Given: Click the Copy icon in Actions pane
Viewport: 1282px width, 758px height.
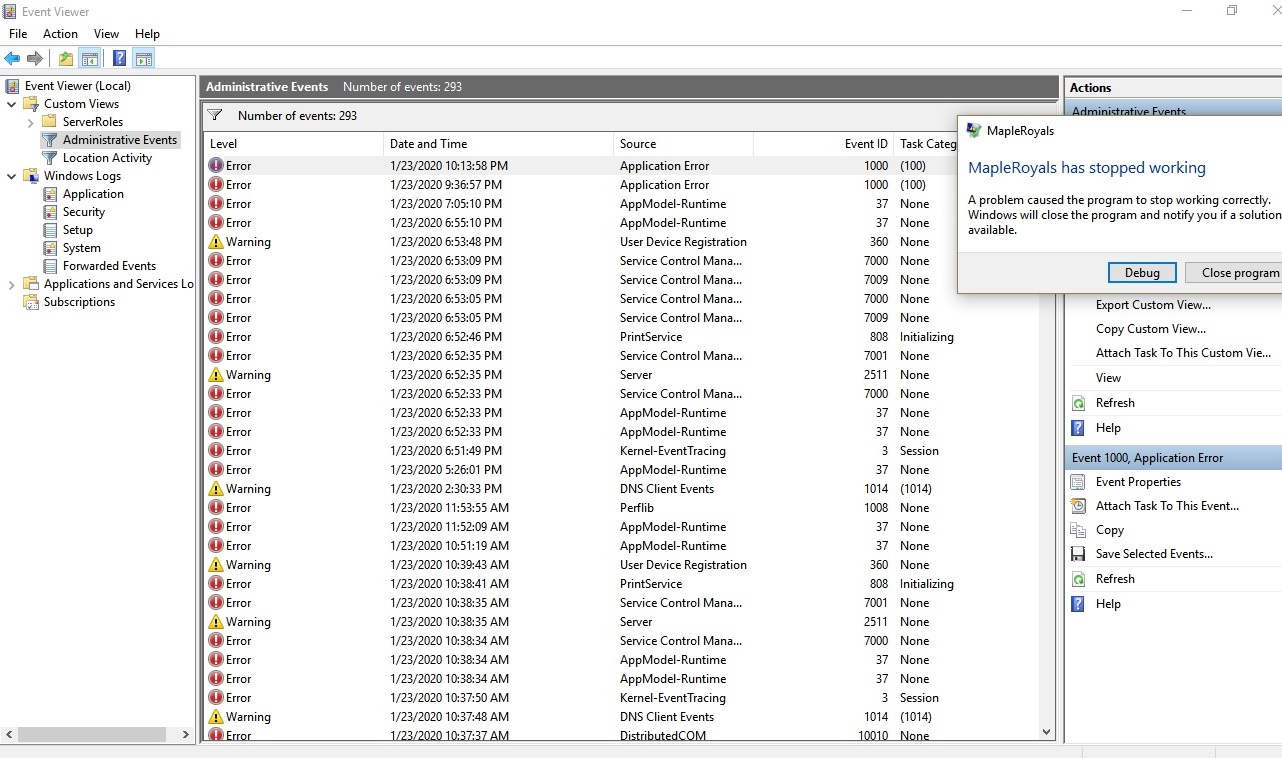Looking at the screenshot, I should 1078,530.
